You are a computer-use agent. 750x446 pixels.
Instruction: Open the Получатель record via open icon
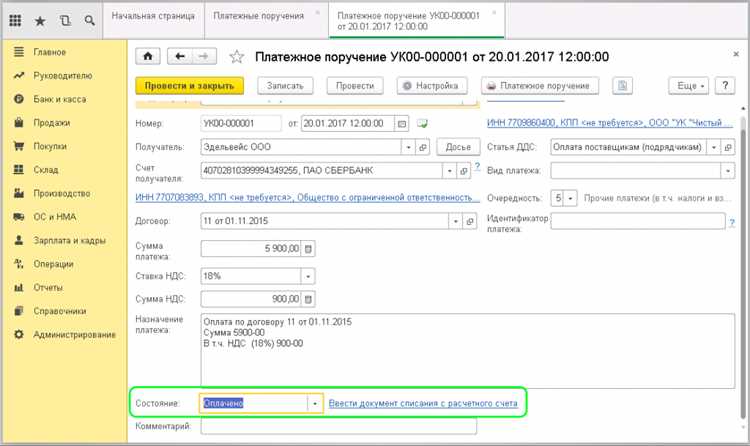click(x=422, y=147)
